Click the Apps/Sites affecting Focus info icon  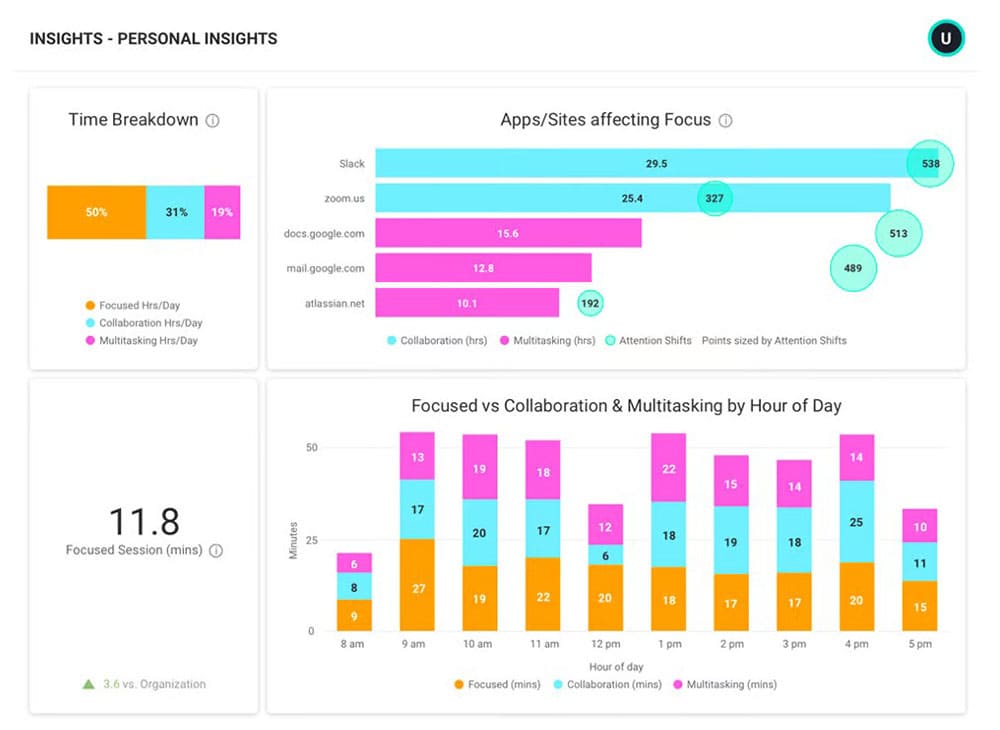(x=725, y=120)
